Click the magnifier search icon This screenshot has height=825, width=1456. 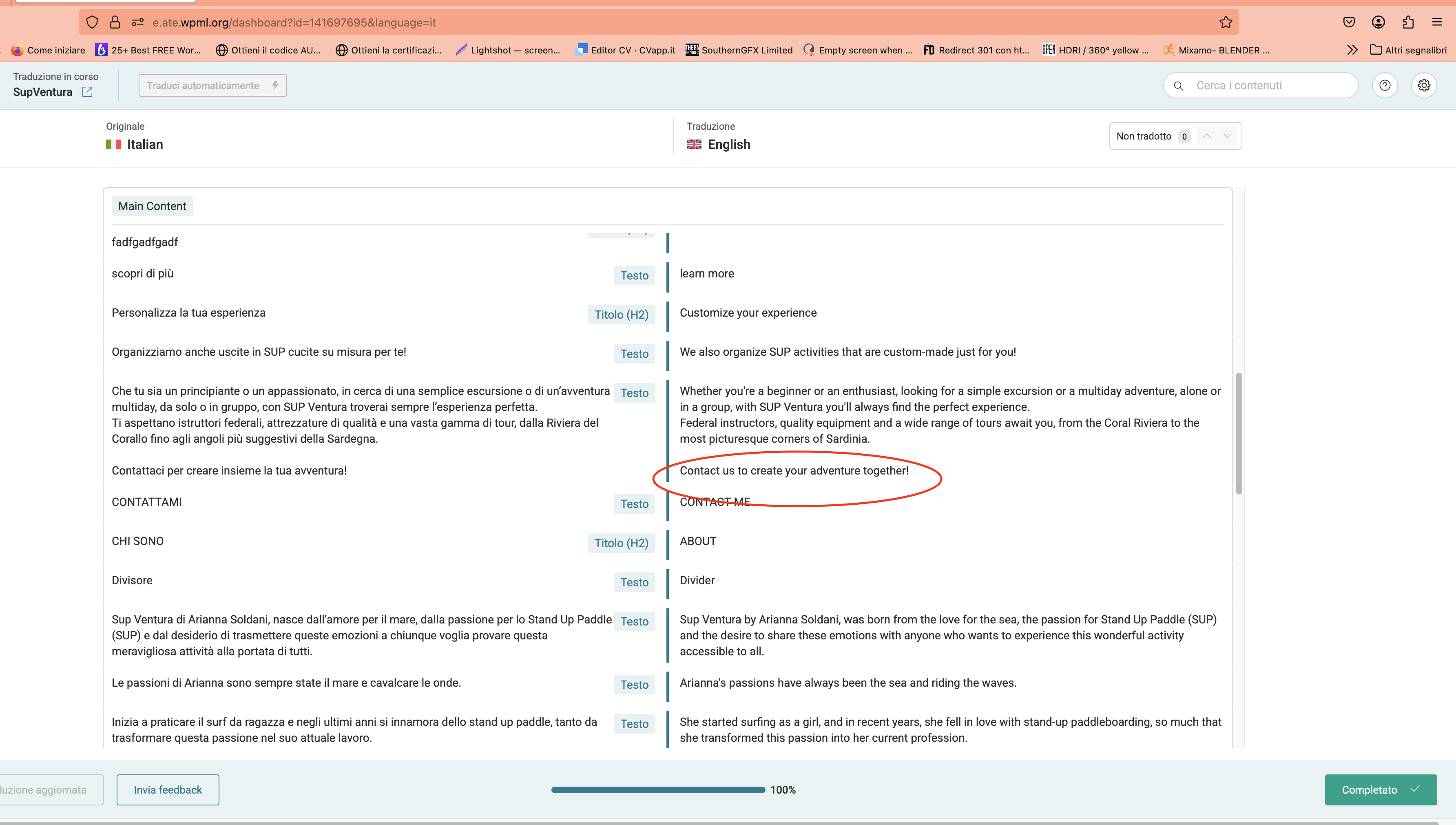[x=1179, y=86]
